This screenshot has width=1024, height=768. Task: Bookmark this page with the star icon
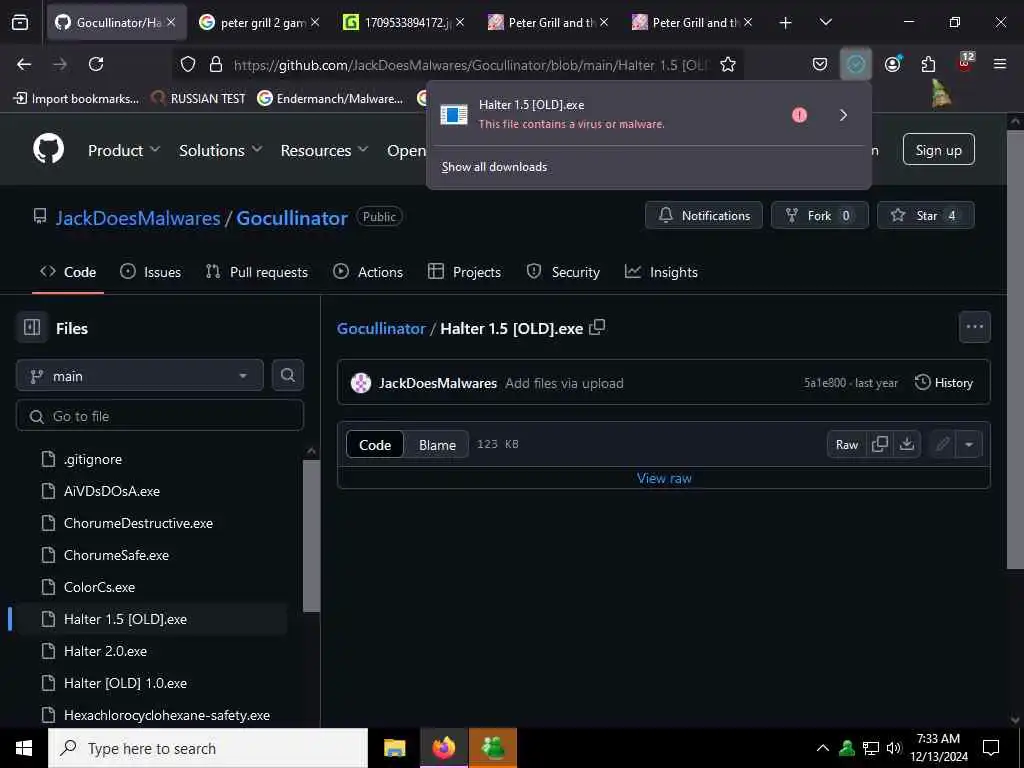(728, 64)
